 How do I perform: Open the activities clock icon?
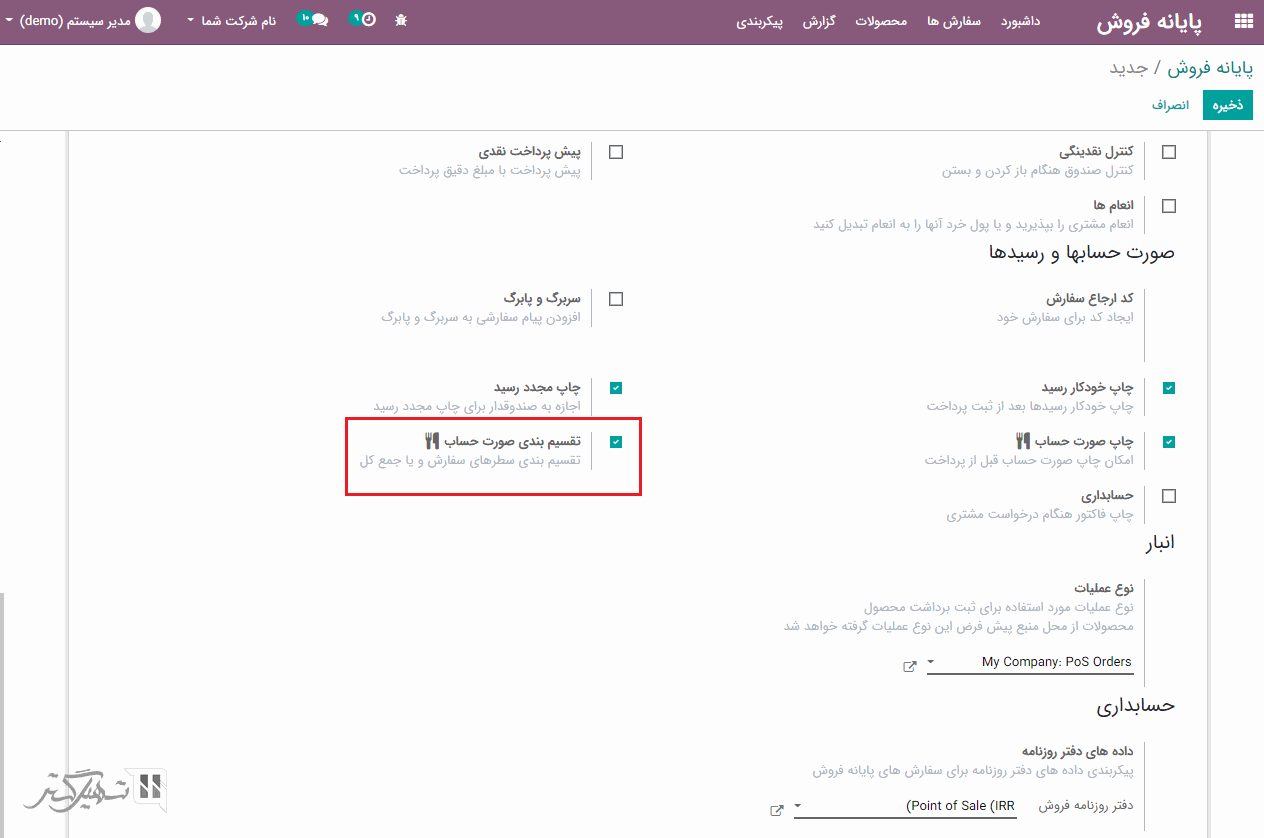(x=366, y=20)
